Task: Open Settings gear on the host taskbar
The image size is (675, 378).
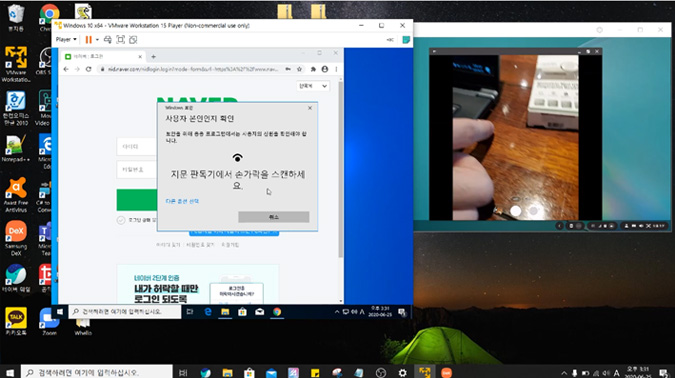Action: point(403,372)
